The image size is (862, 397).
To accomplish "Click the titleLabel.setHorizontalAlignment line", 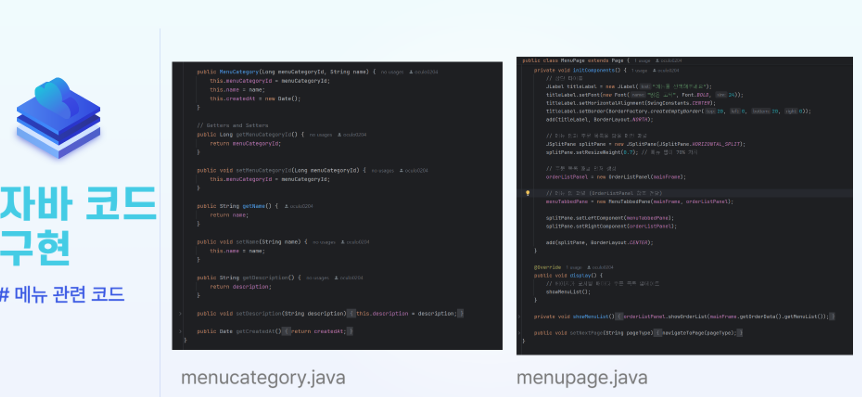I will 631,103.
